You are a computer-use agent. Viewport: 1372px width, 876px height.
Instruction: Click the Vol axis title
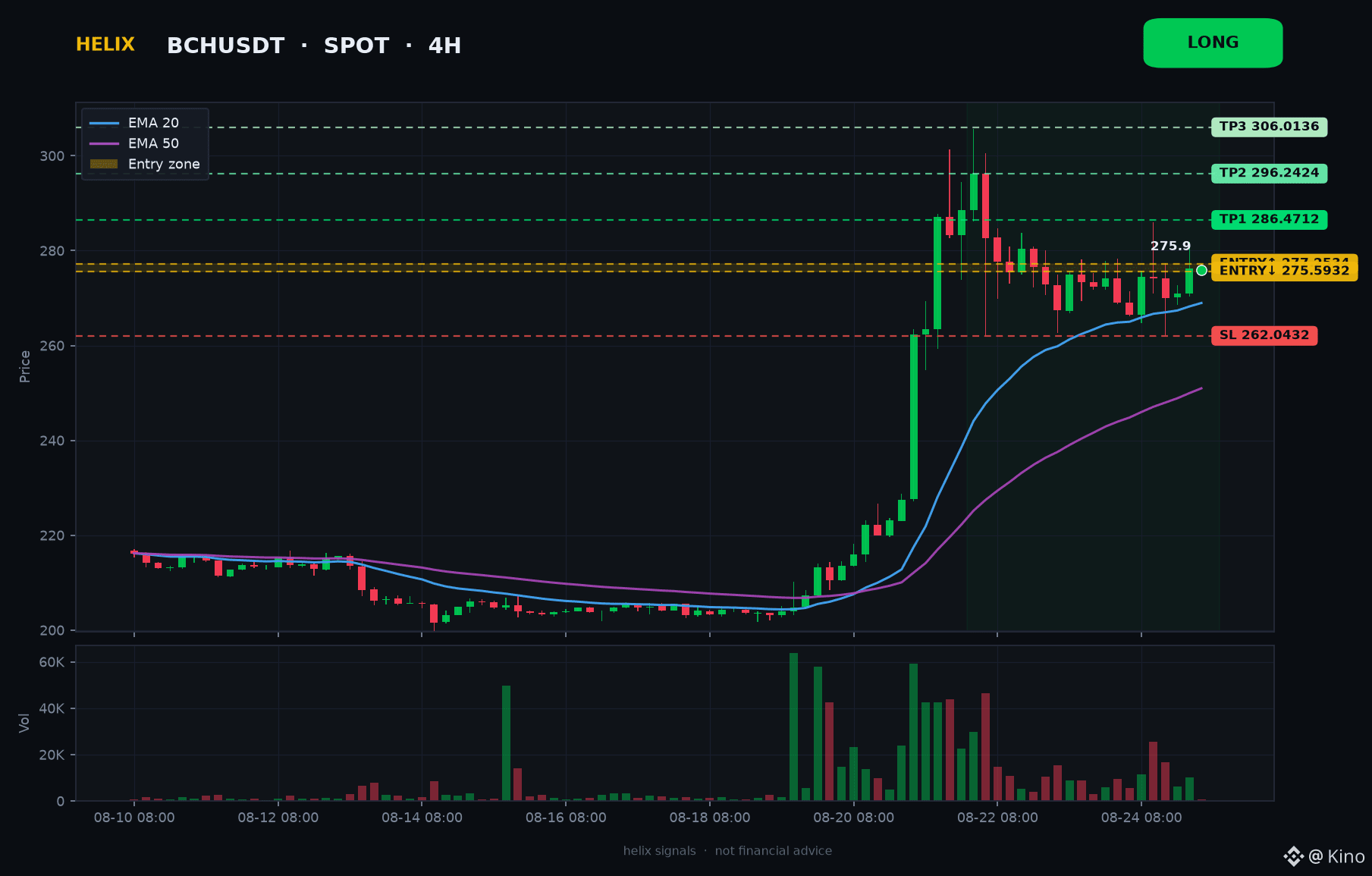click(x=24, y=723)
